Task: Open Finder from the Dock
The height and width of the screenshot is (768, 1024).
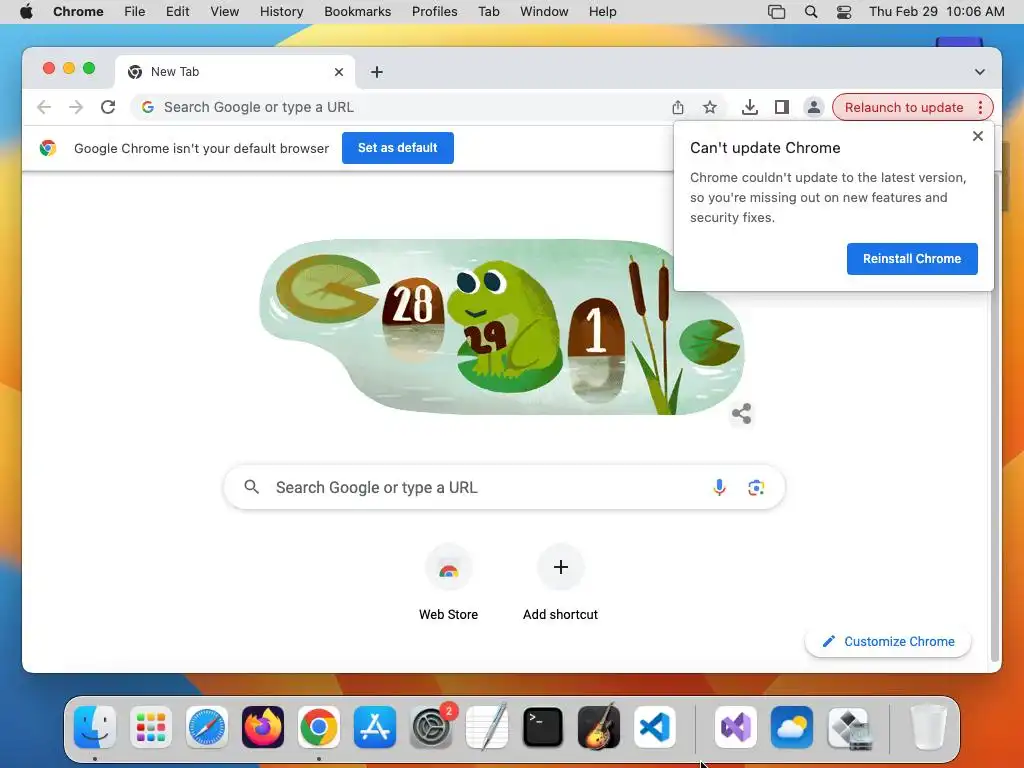Action: point(95,727)
